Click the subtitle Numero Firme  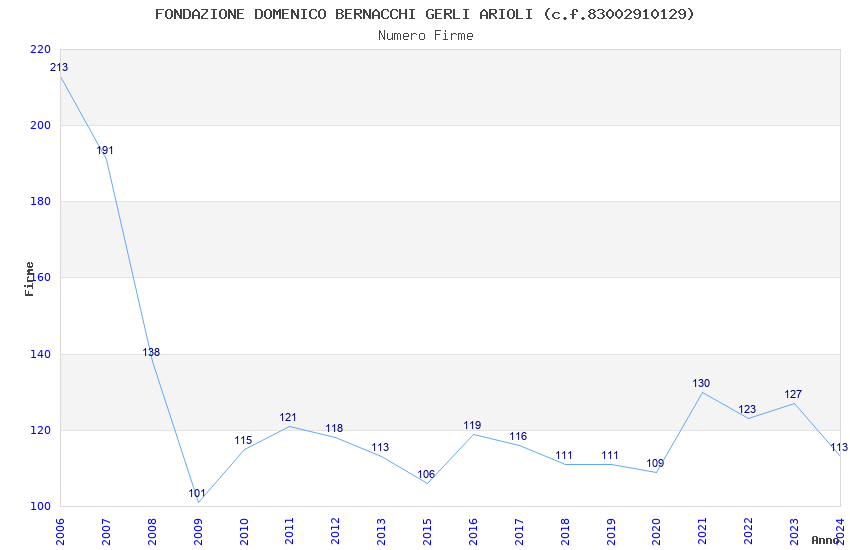tap(426, 36)
